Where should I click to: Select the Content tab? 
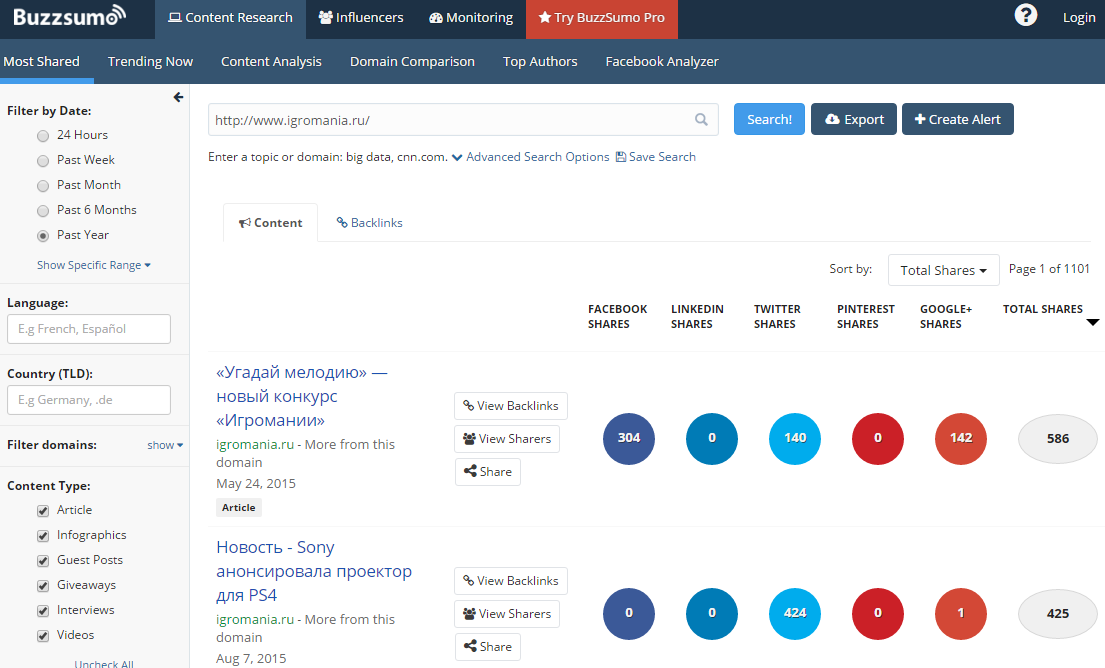tap(271, 223)
